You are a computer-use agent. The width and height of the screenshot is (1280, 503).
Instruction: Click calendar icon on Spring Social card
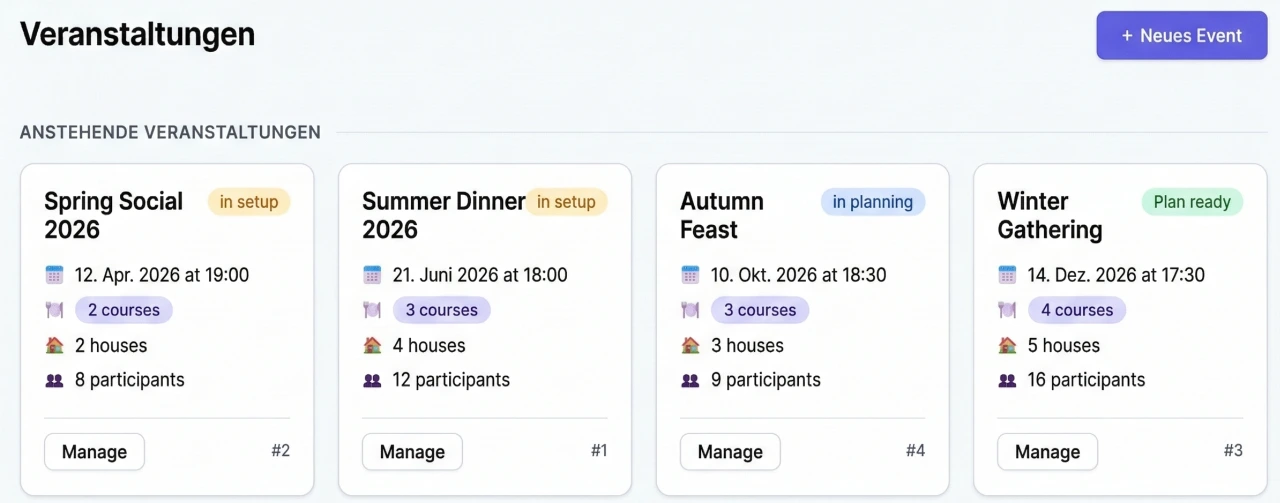(x=54, y=274)
